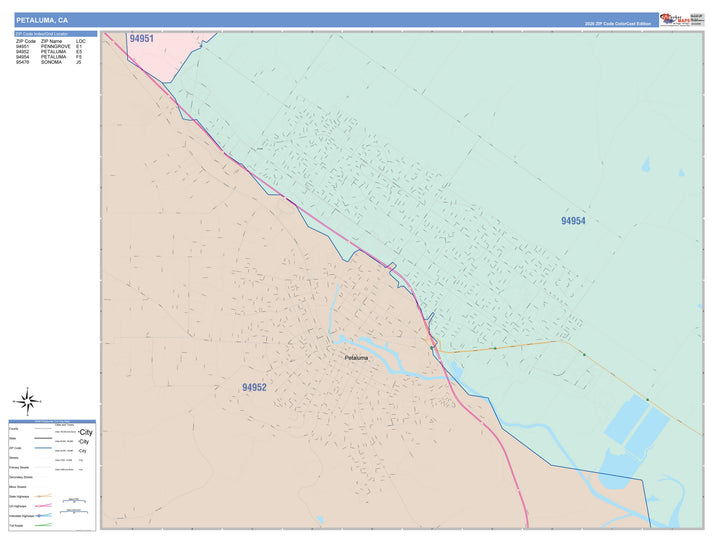Click the Secondary Streets legend label

click(x=21, y=477)
